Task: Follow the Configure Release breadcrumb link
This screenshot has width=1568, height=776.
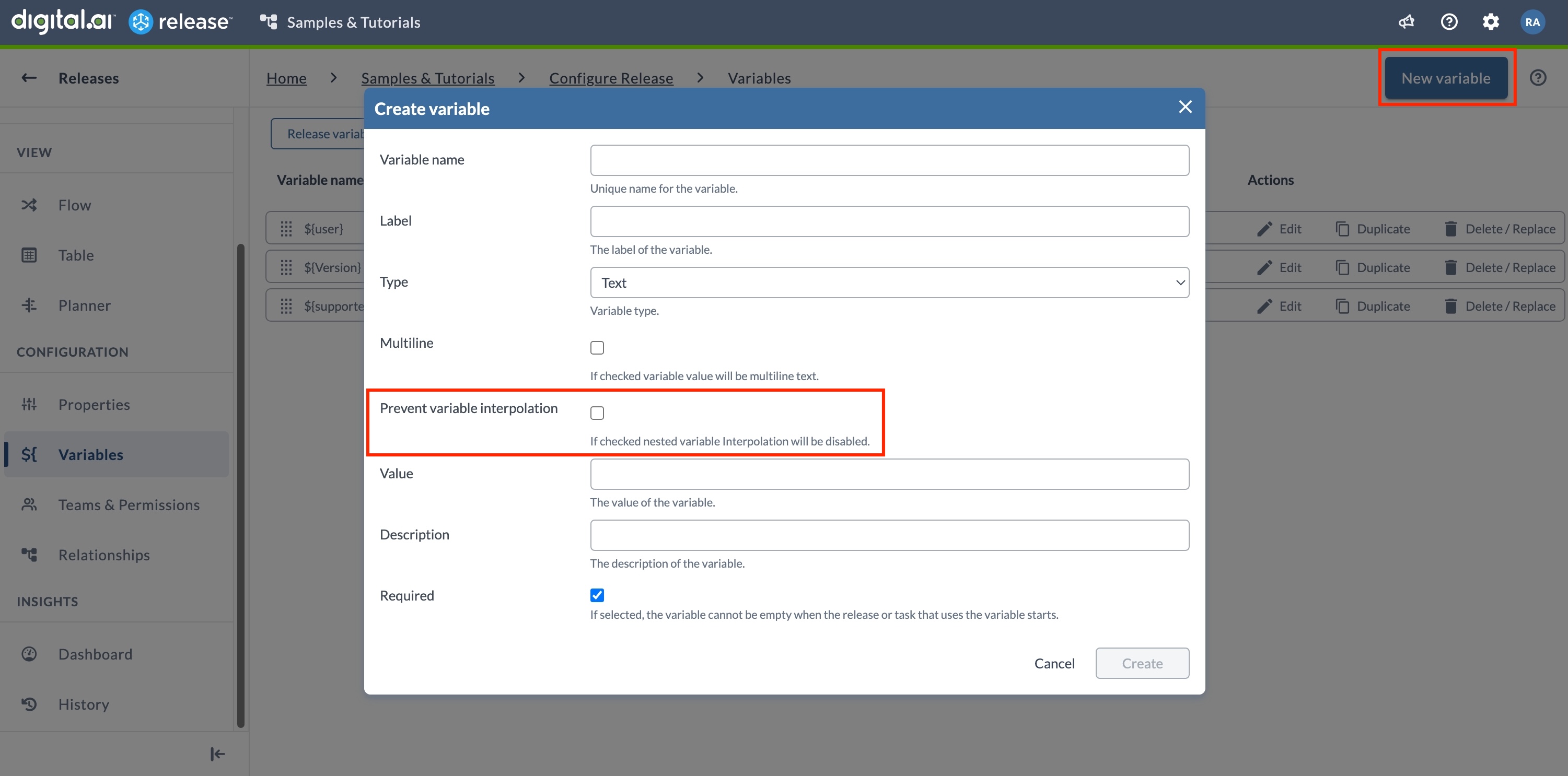Action: coord(610,78)
